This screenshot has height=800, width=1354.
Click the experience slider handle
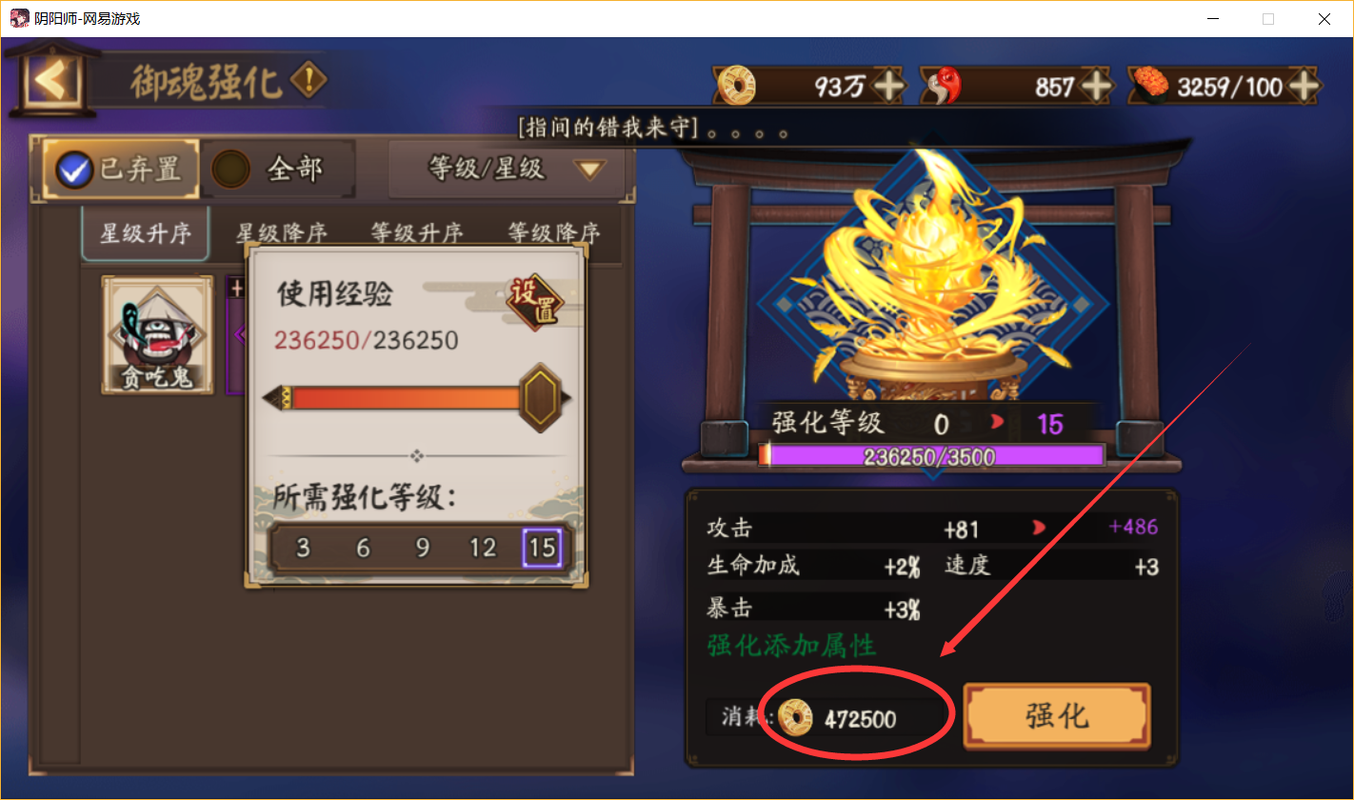(x=541, y=398)
